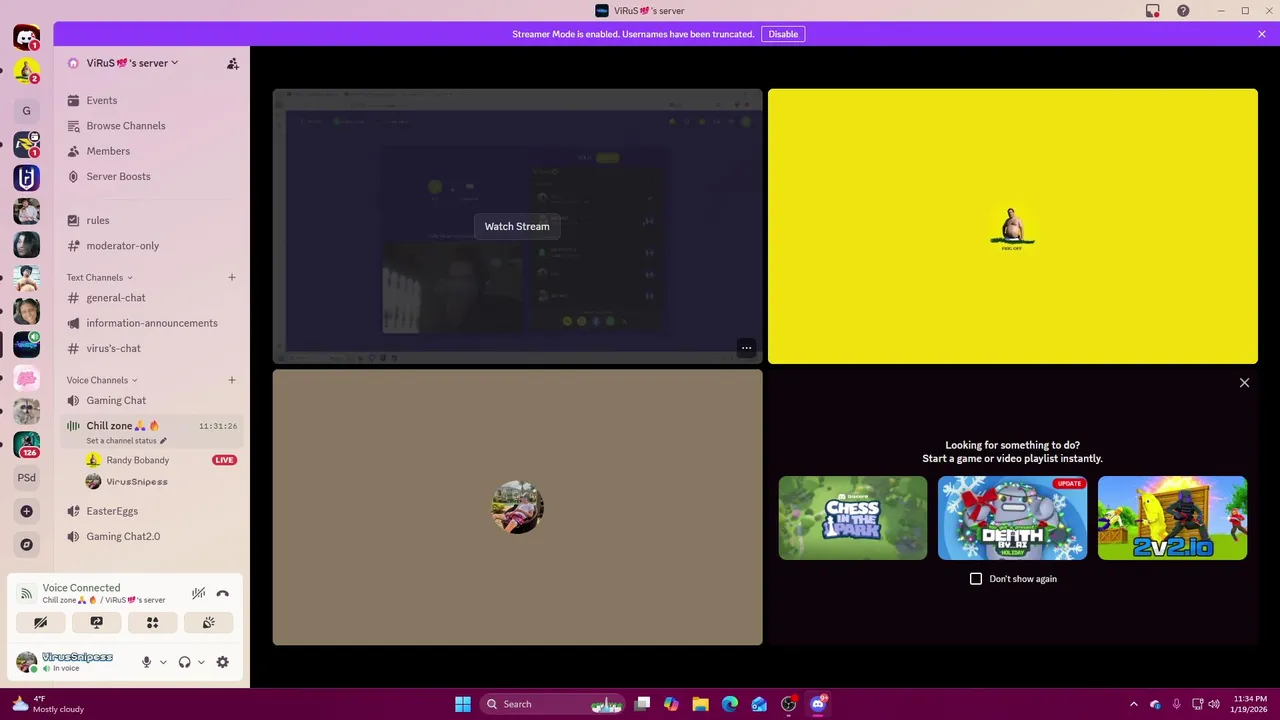Screen dimensions: 1280x720
Task: Open the Rainbow Six Siege server icon
Action: (27, 178)
